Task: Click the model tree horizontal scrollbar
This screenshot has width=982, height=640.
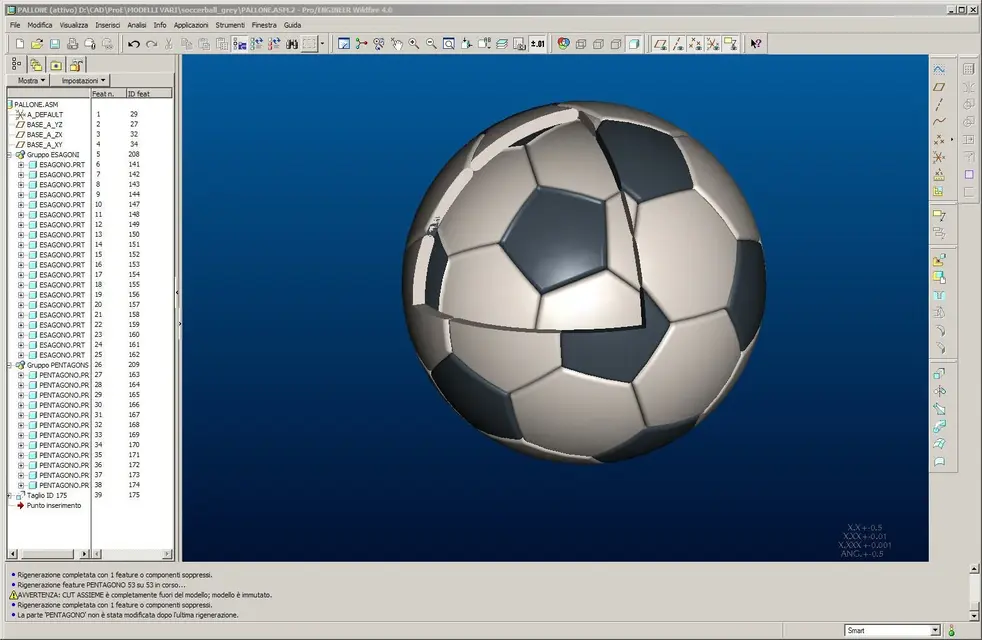Action: coord(48,554)
